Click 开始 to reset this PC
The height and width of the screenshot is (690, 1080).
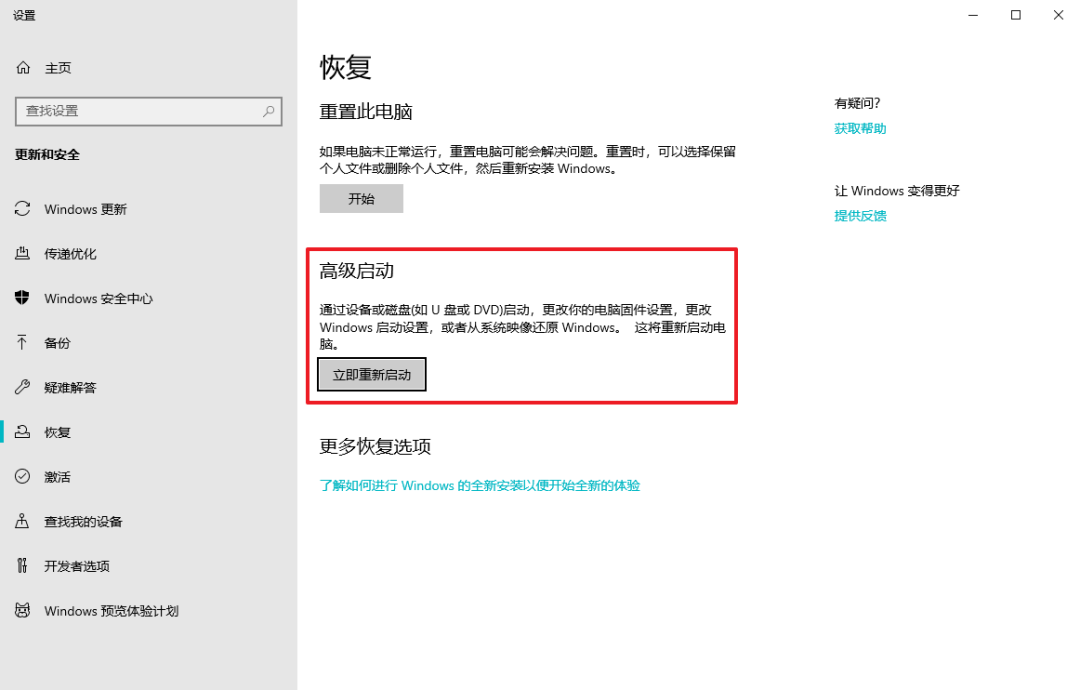point(361,198)
